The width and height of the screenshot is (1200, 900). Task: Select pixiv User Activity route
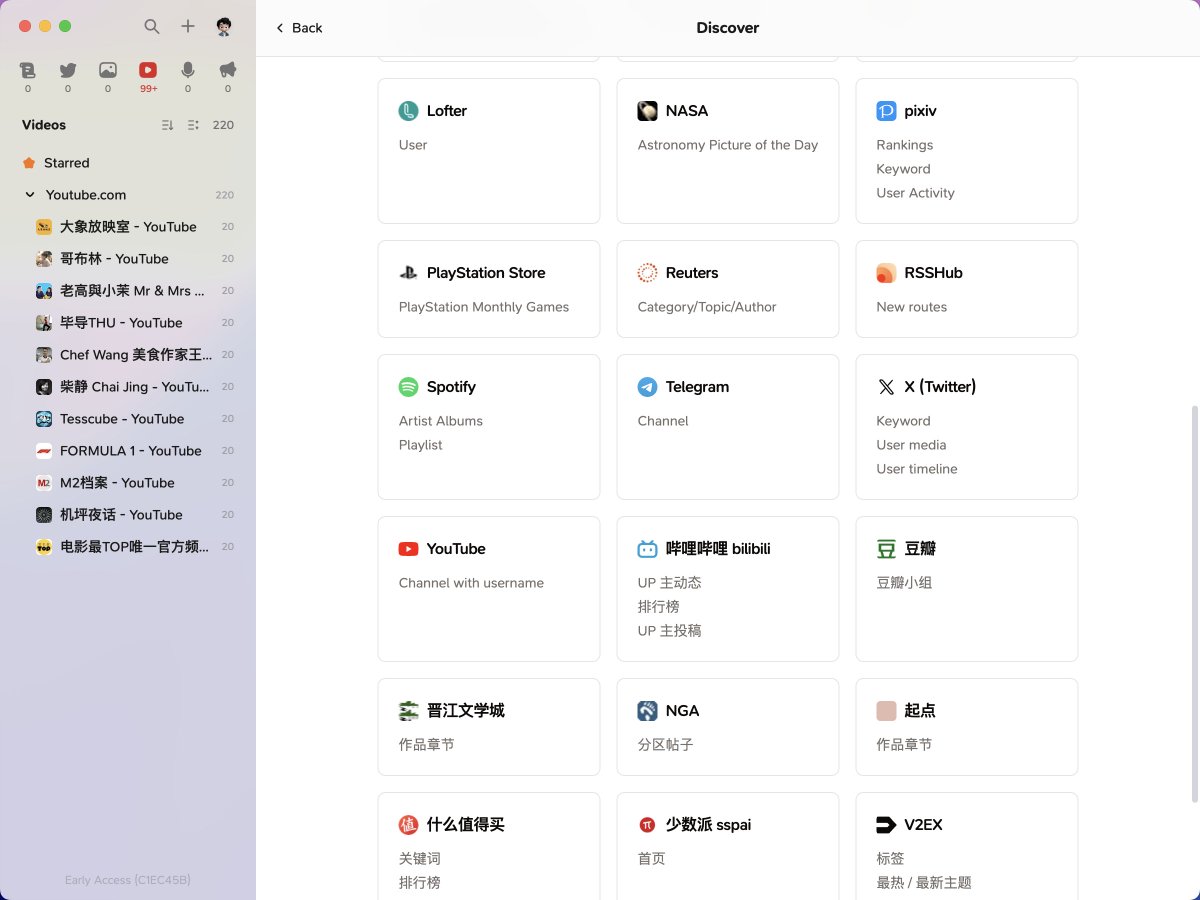tap(916, 193)
